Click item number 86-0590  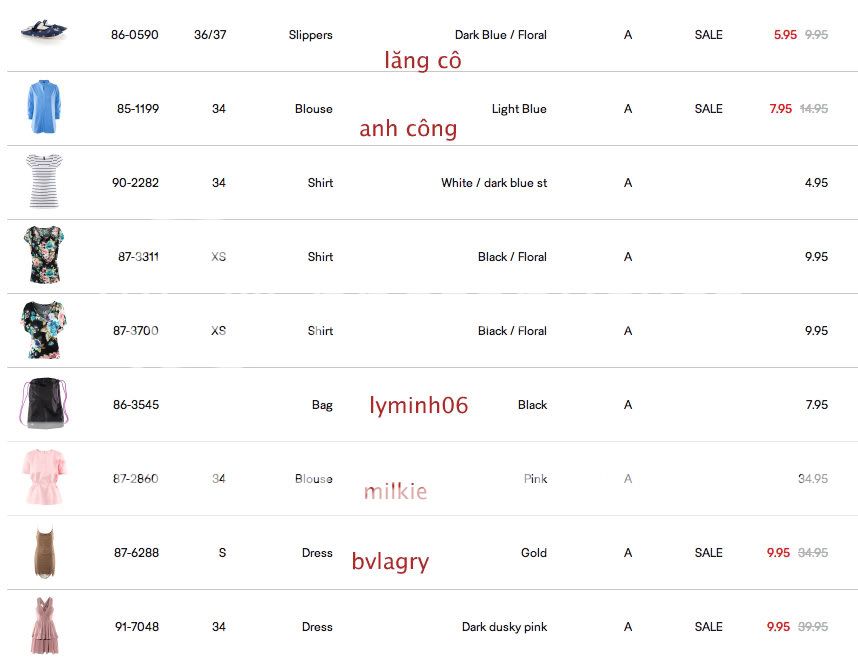coord(135,35)
